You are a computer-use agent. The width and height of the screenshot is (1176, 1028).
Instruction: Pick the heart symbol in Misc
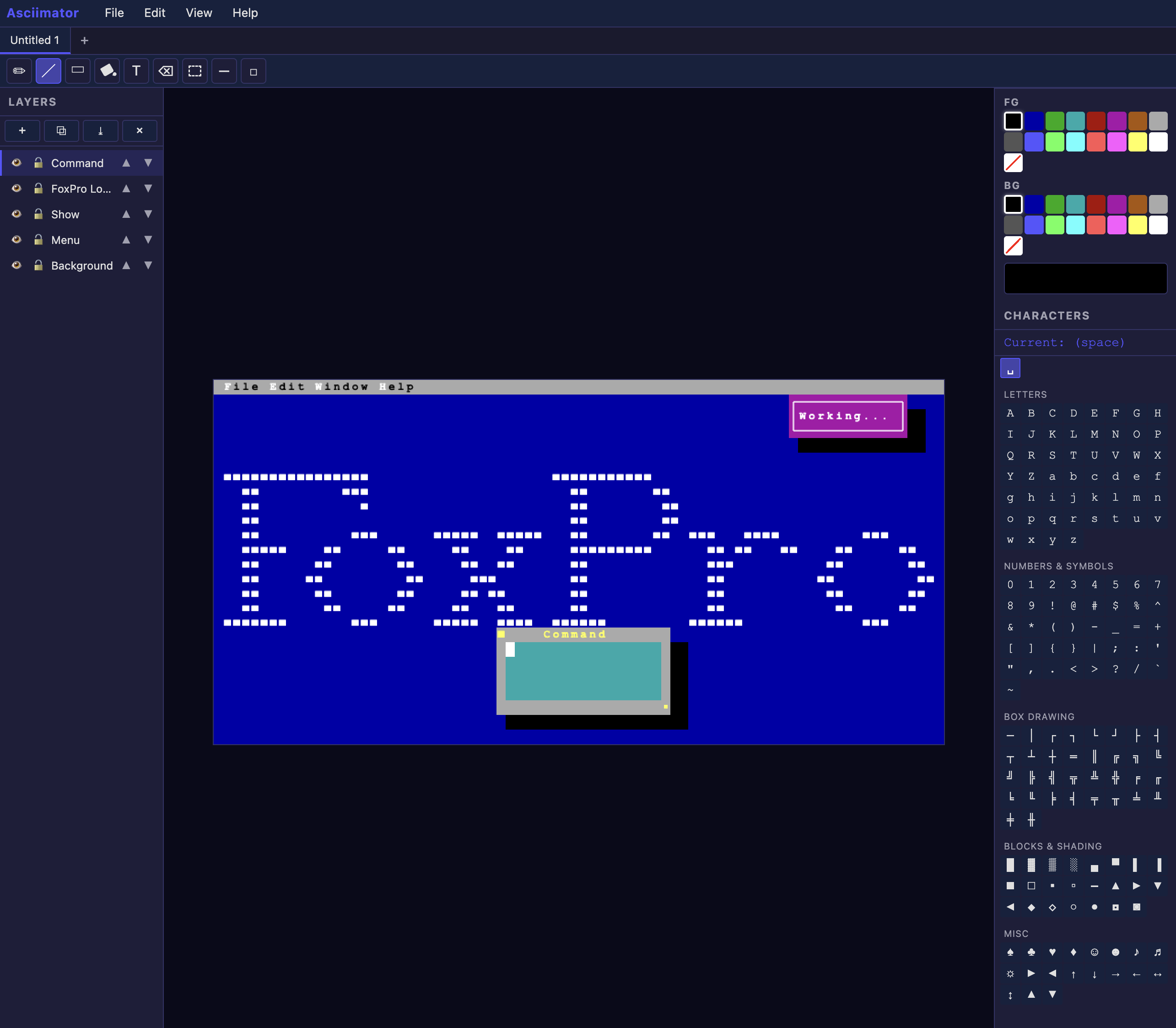[x=1052, y=952]
